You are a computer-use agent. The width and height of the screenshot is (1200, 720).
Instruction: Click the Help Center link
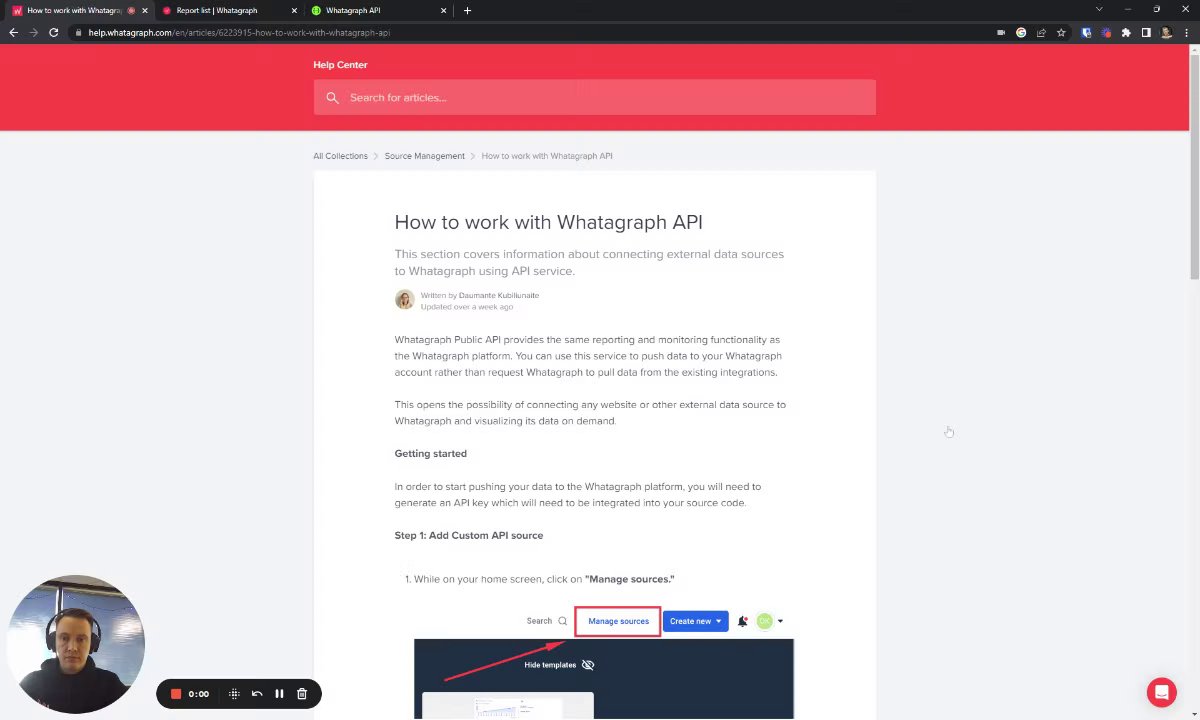[340, 65]
